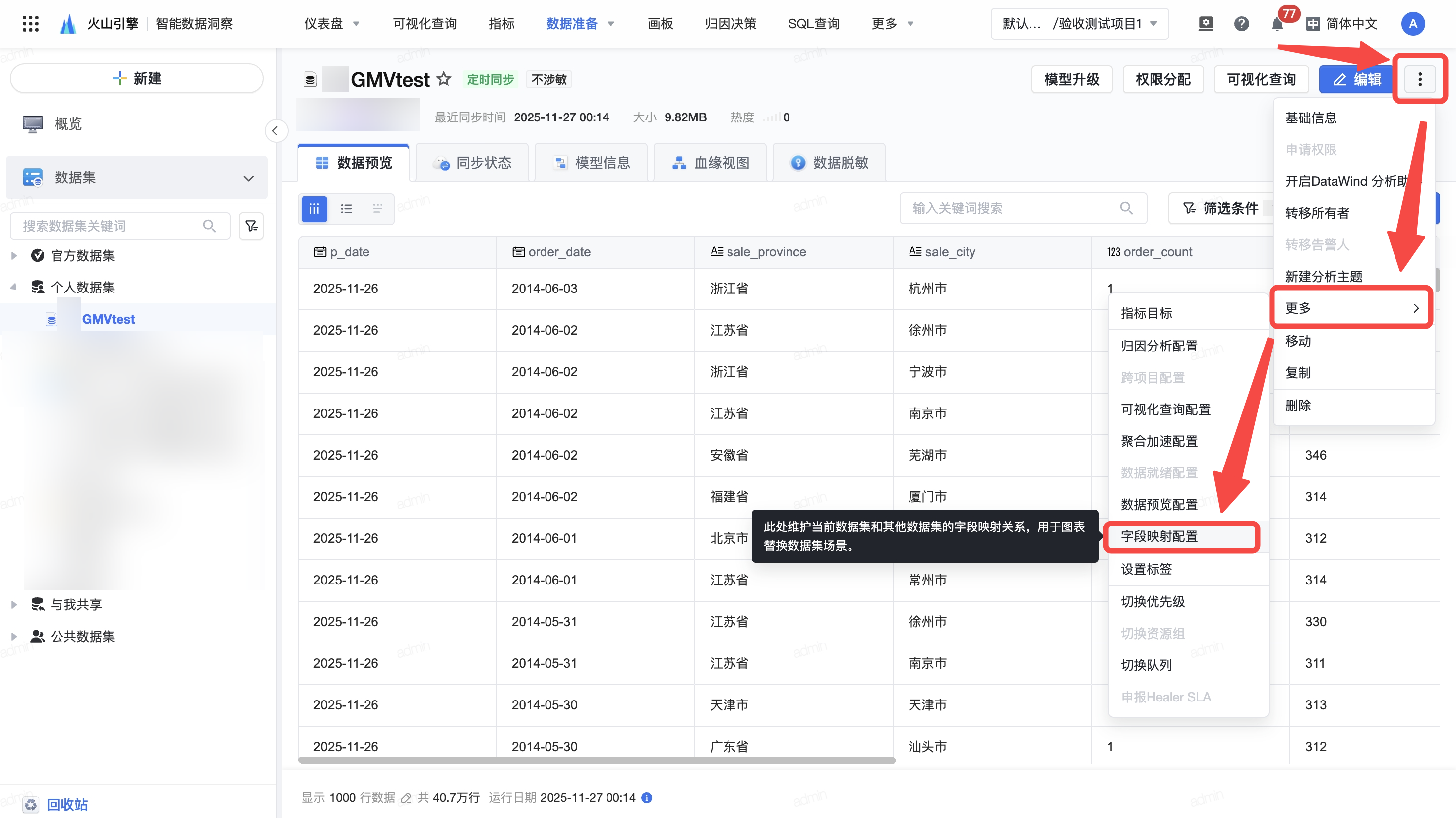Click the help question mark icon
Screen dimensions: 1456x818
pos(1241,24)
